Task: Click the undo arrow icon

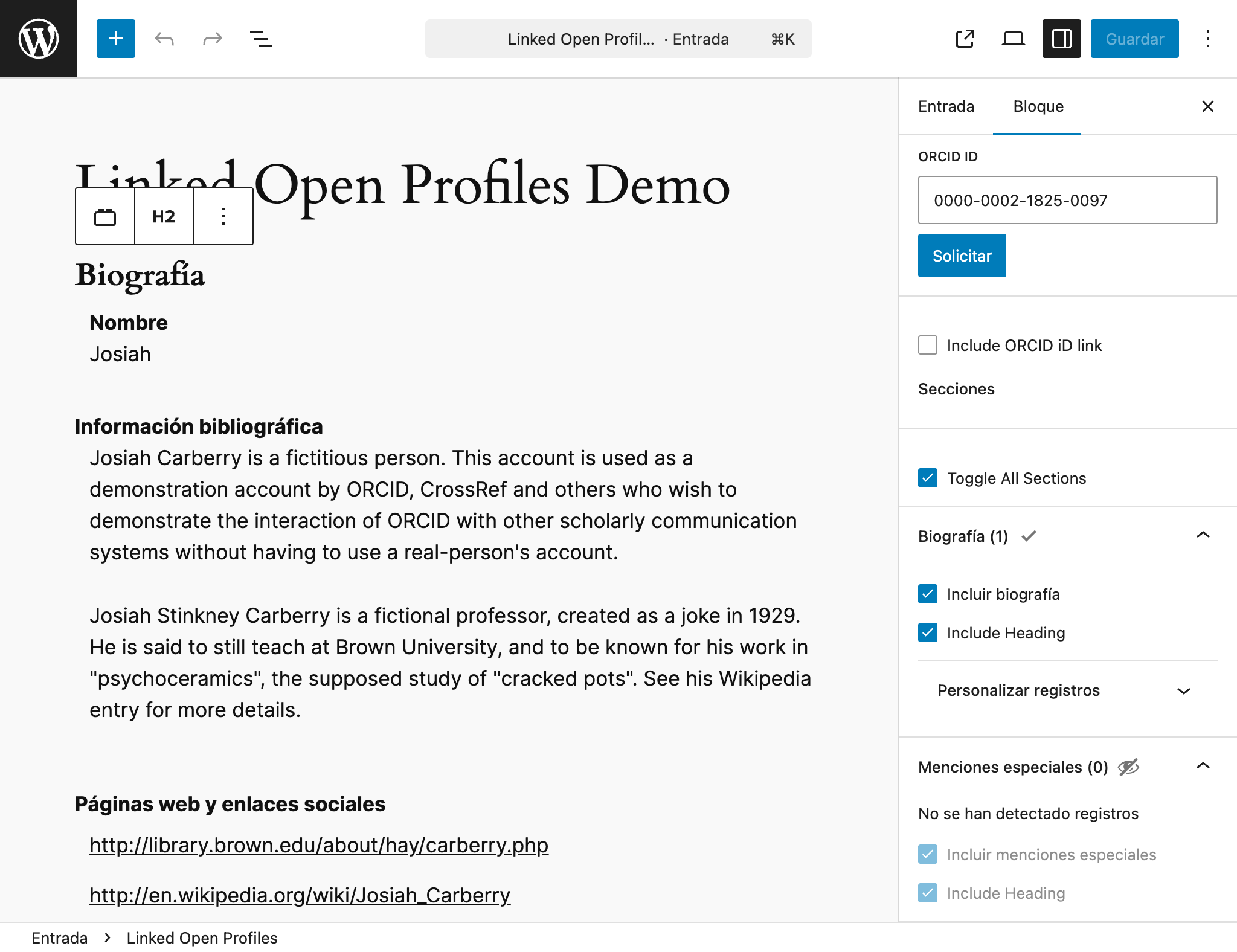Action: [164, 39]
